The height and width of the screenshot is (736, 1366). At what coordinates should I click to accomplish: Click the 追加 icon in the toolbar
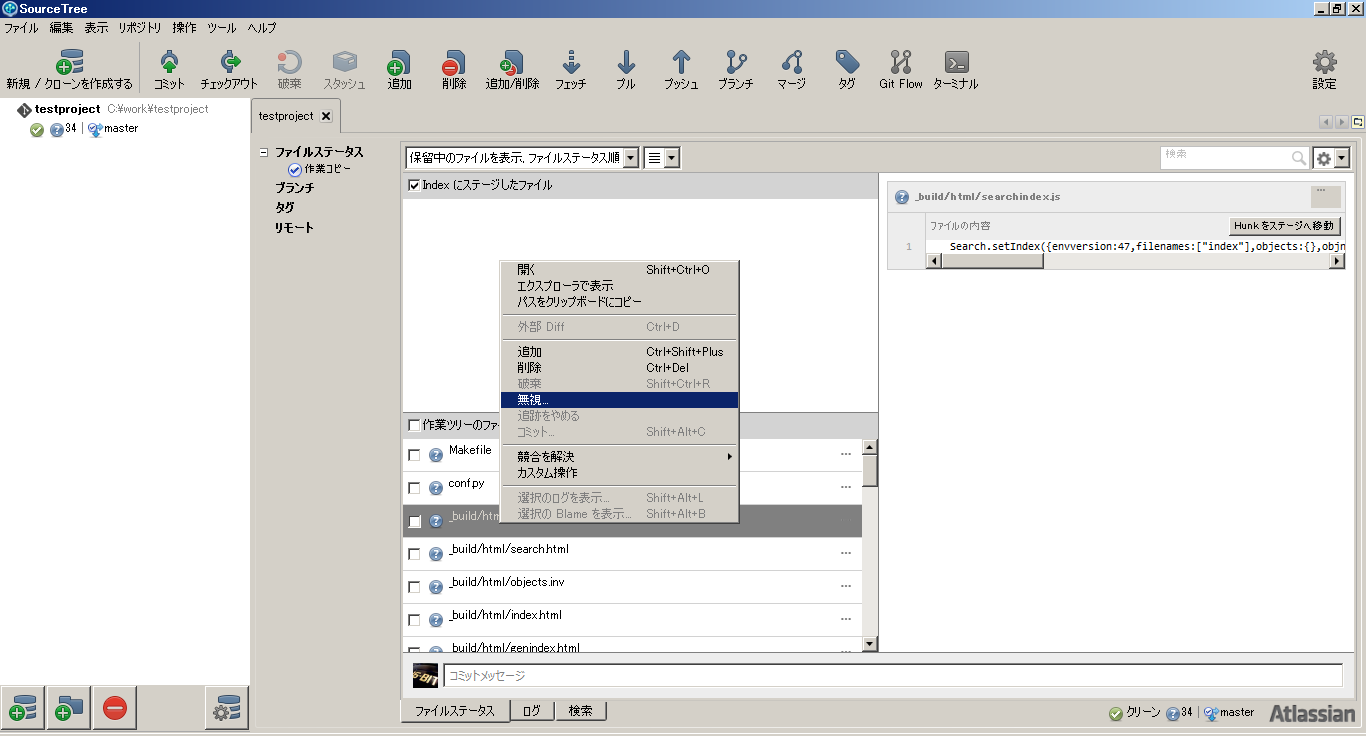[399, 63]
